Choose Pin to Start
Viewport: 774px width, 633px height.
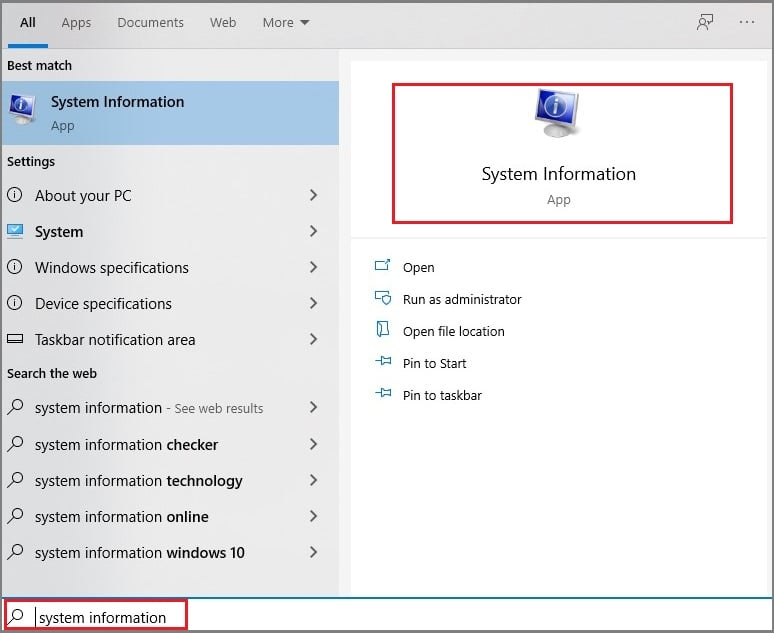[x=434, y=363]
